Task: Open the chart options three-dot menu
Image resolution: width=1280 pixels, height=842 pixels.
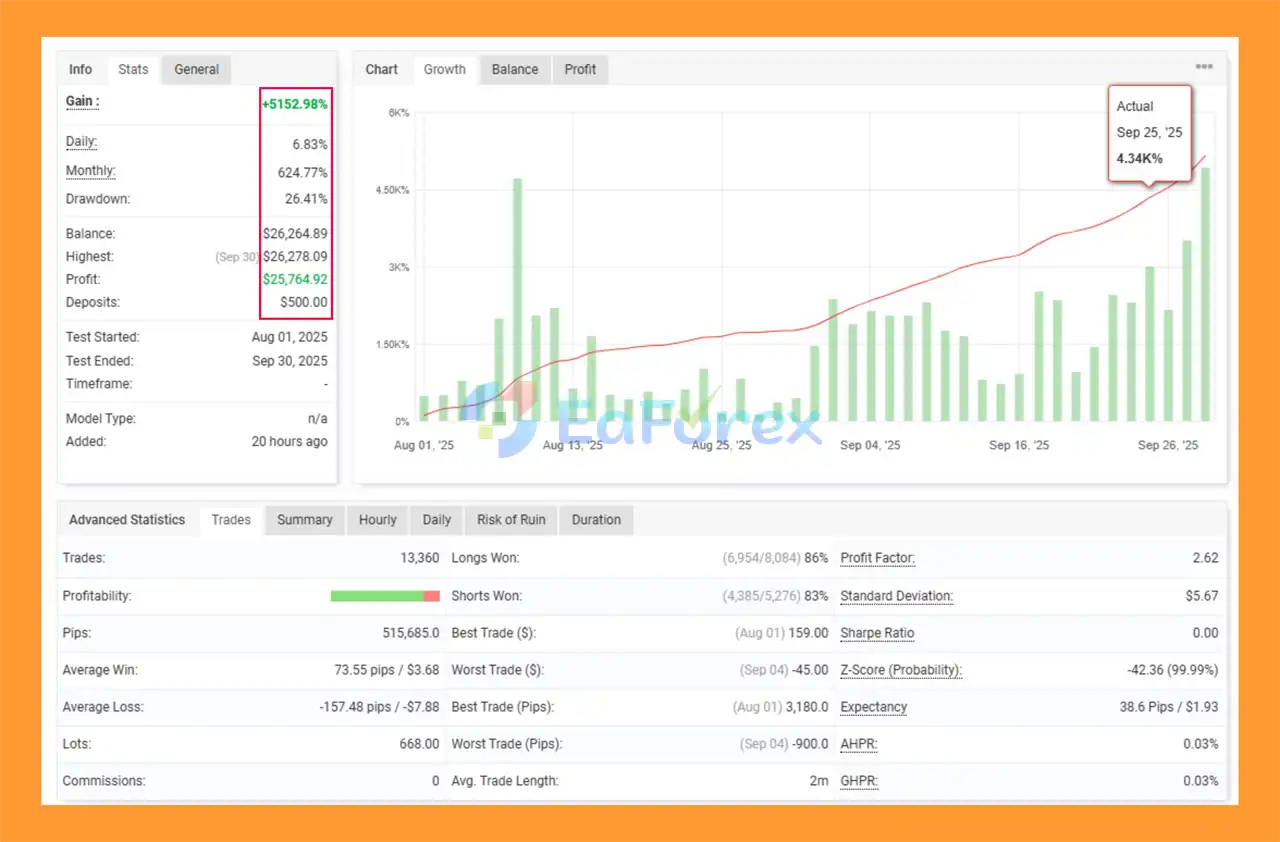Action: pyautogui.click(x=1204, y=67)
